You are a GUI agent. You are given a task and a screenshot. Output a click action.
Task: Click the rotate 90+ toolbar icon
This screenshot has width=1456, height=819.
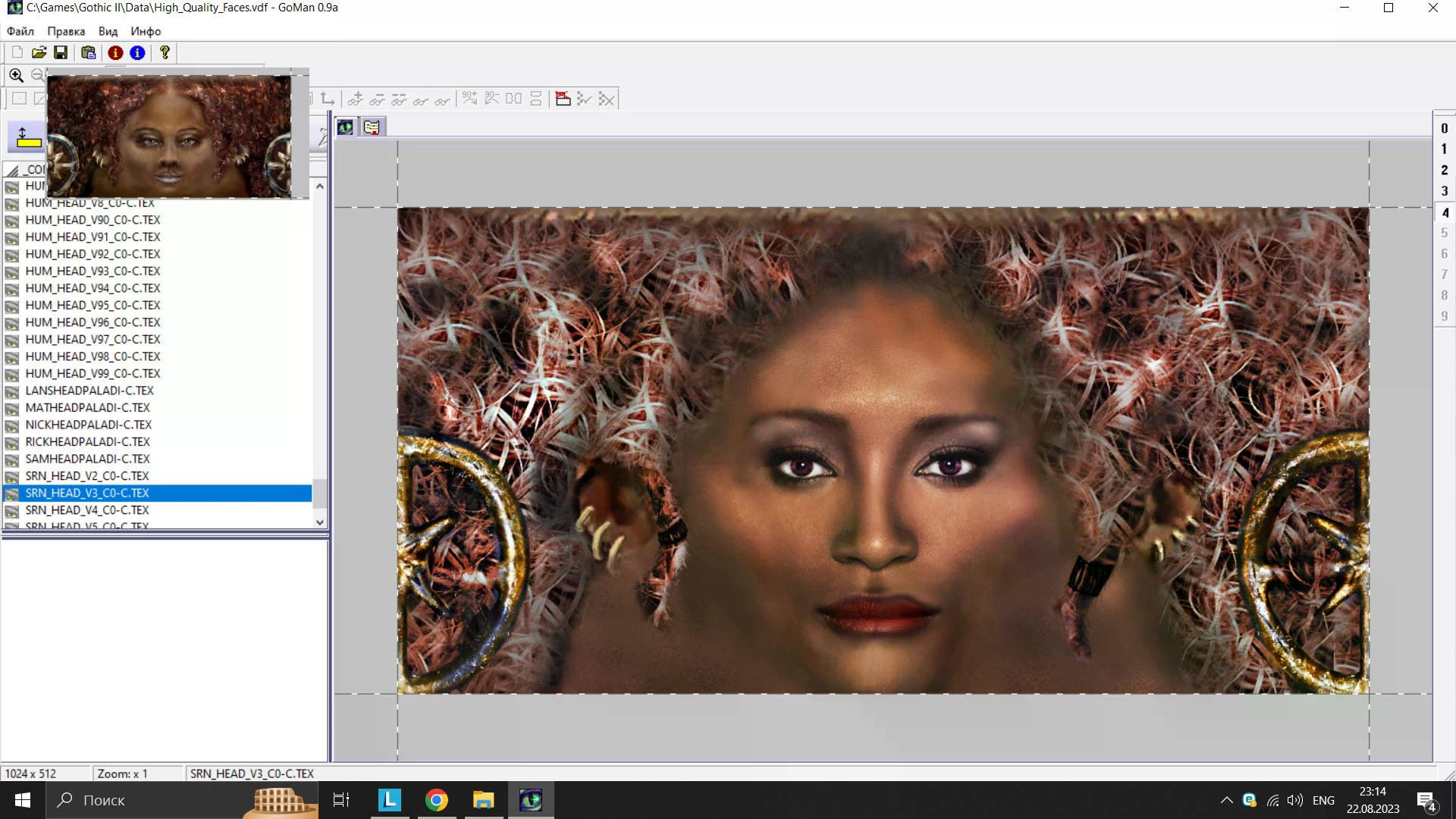pyautogui.click(x=470, y=99)
